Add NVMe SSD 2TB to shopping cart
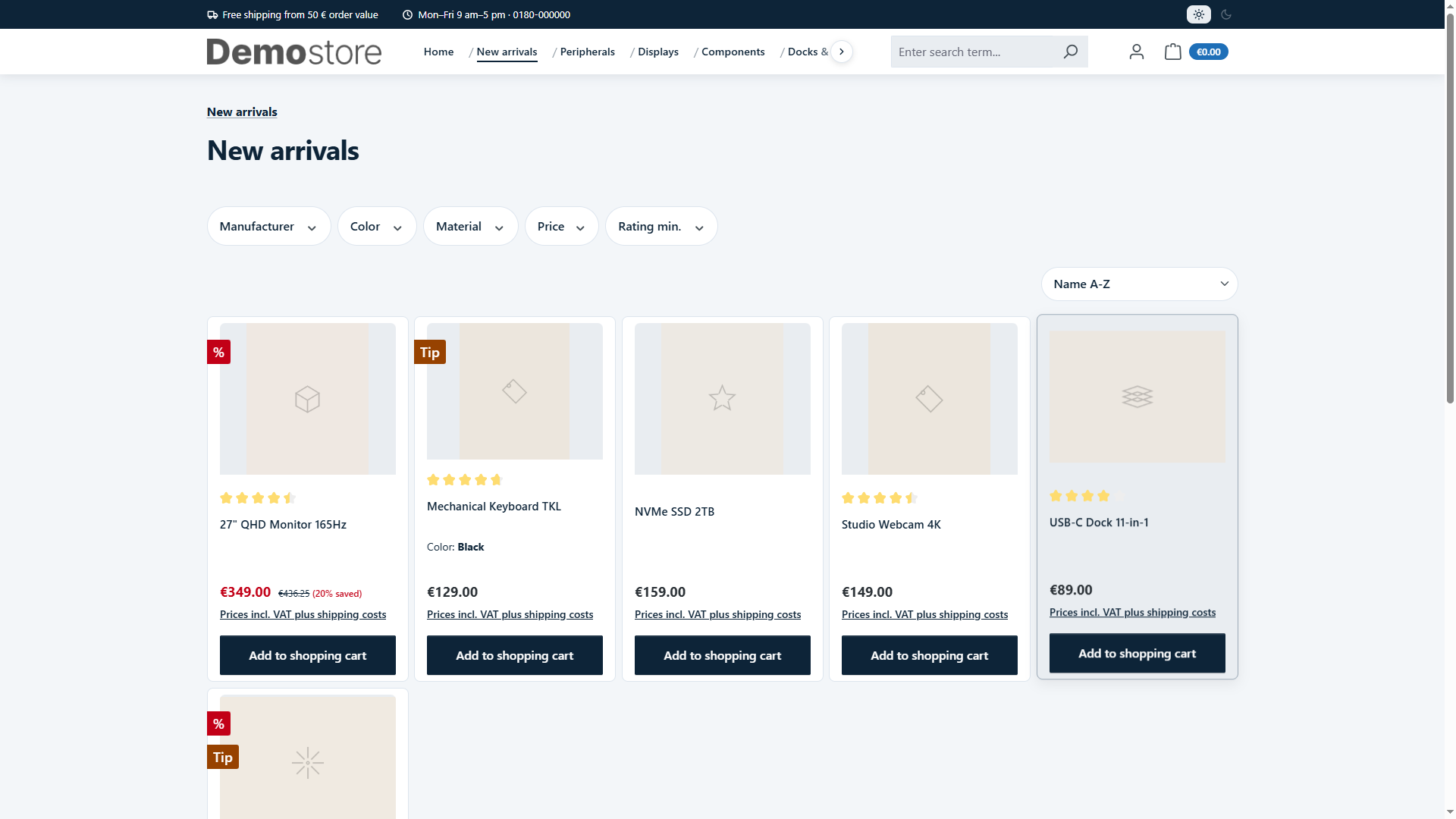Screen dimensions: 1456x819 (x=723, y=655)
